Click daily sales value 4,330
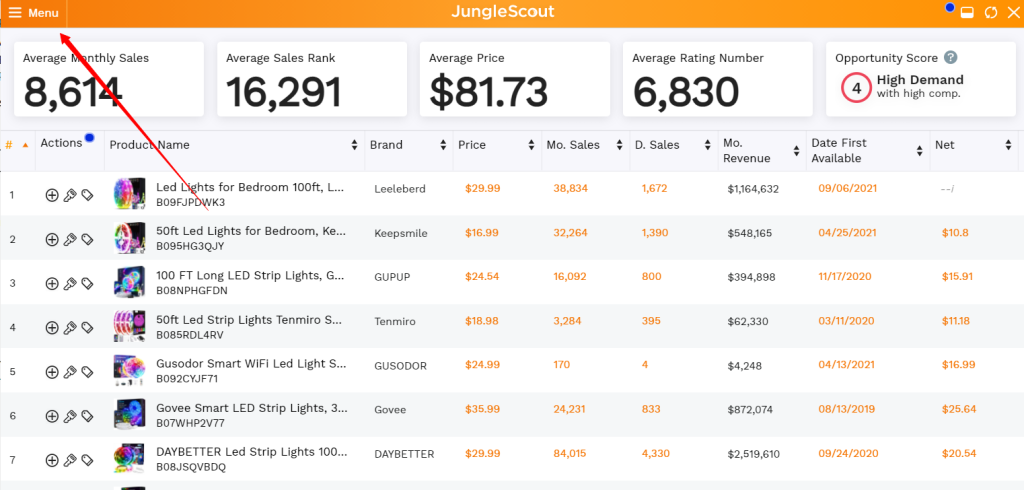 click(654, 453)
